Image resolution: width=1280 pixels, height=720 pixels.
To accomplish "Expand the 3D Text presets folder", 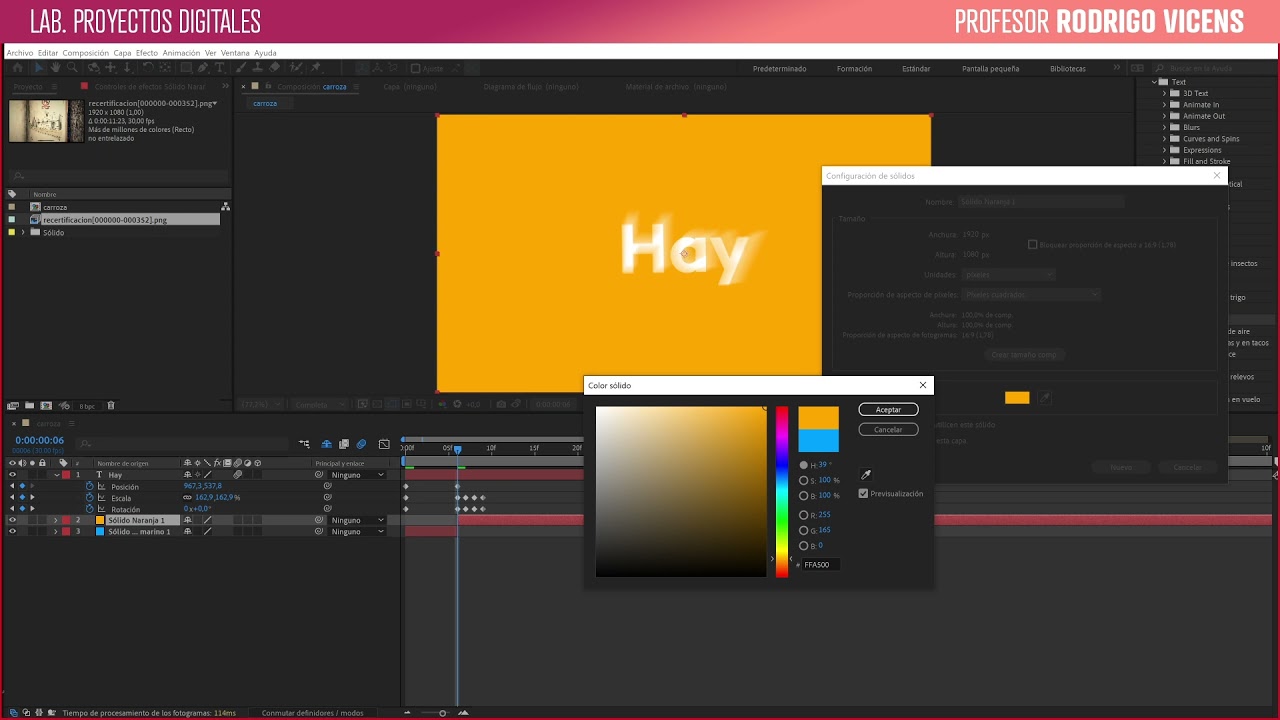I will pos(1165,93).
